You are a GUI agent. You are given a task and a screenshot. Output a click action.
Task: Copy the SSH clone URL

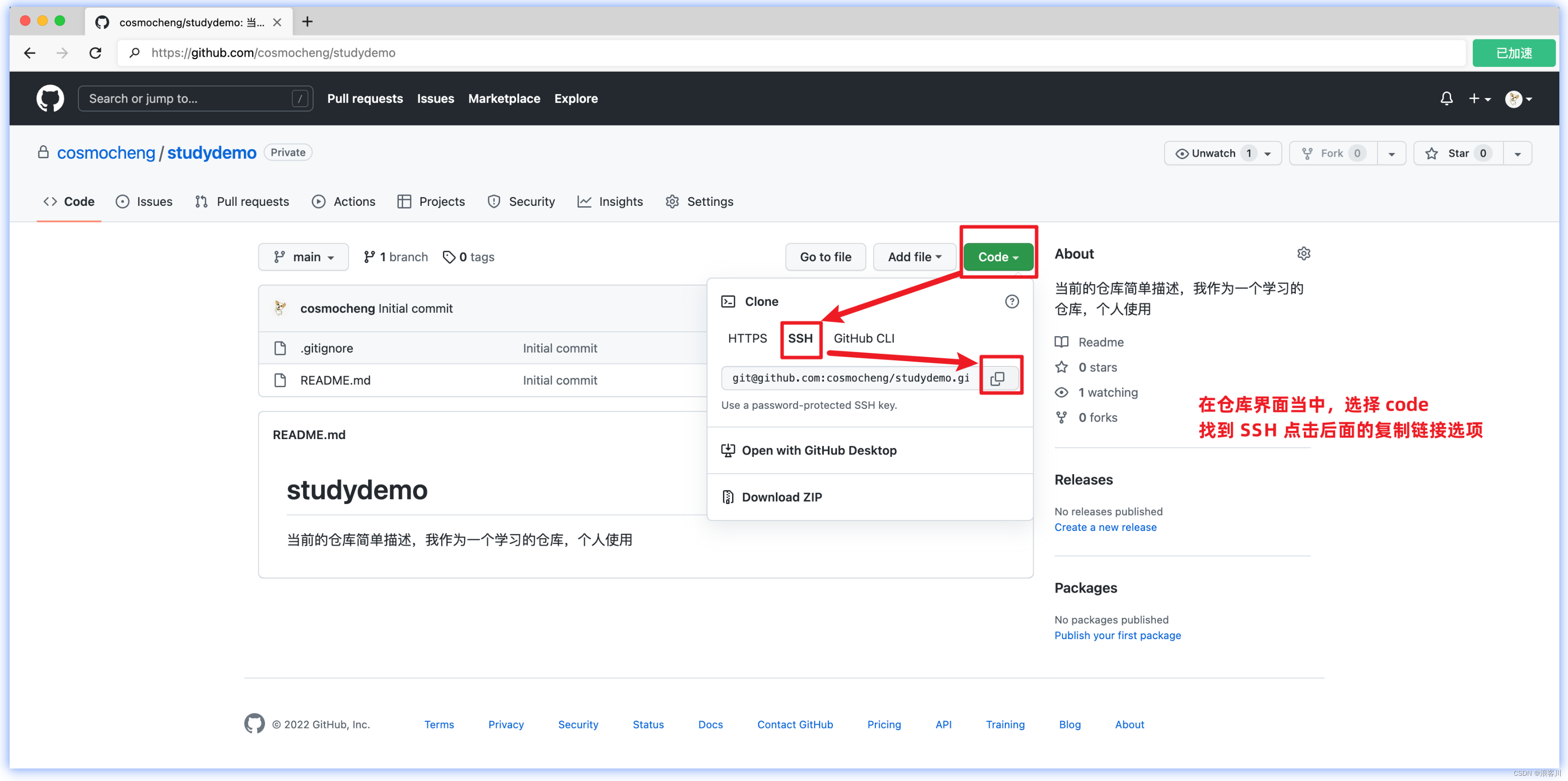[x=997, y=378]
